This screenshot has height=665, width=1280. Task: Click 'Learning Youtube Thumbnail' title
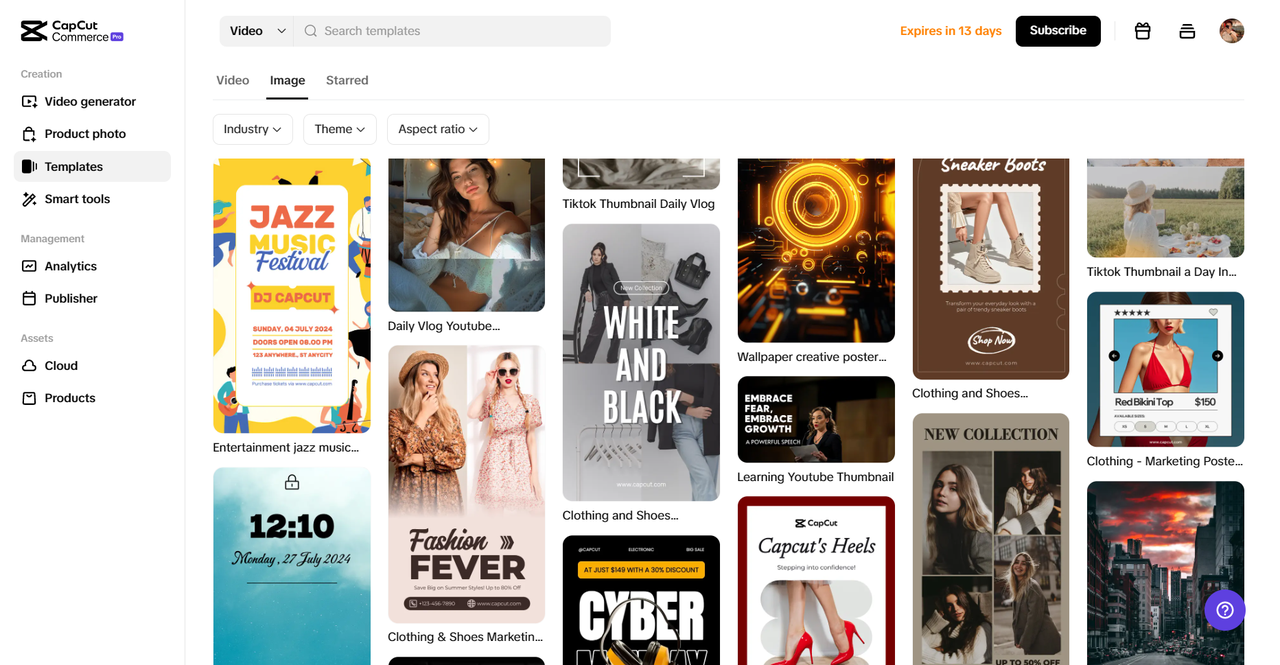pyautogui.click(x=816, y=476)
